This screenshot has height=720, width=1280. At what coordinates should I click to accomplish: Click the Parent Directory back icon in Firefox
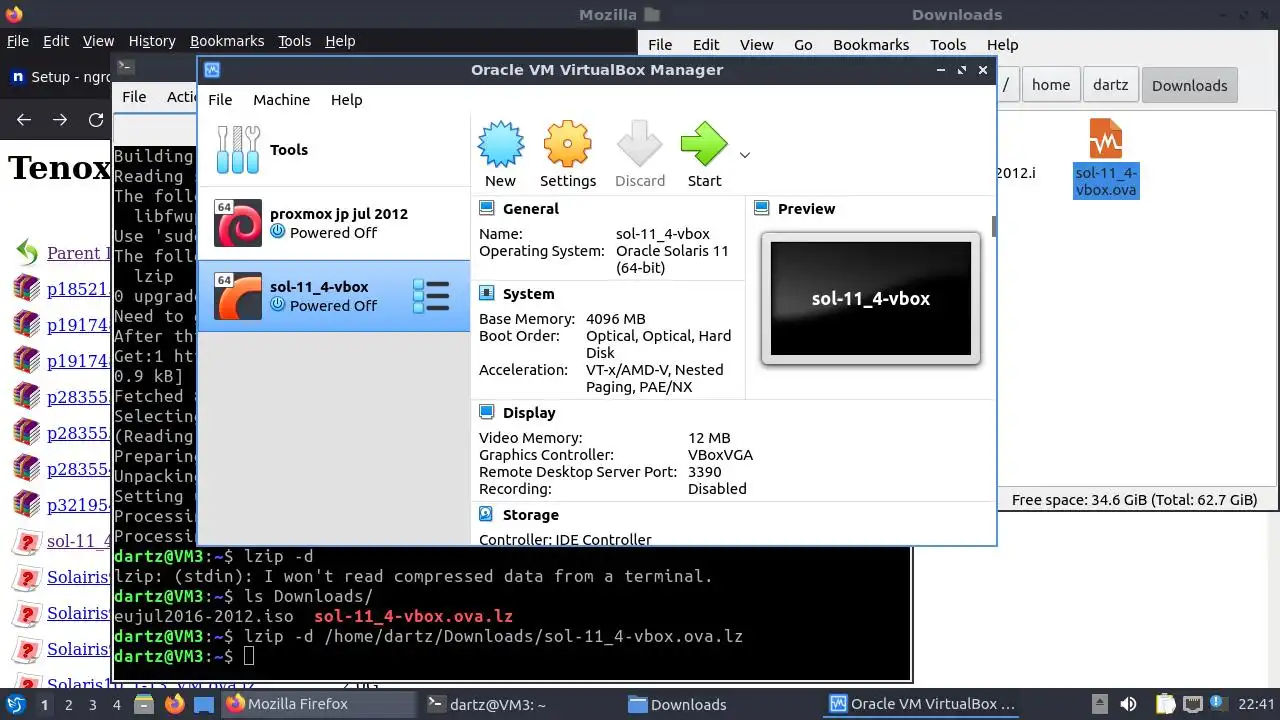click(x=27, y=252)
